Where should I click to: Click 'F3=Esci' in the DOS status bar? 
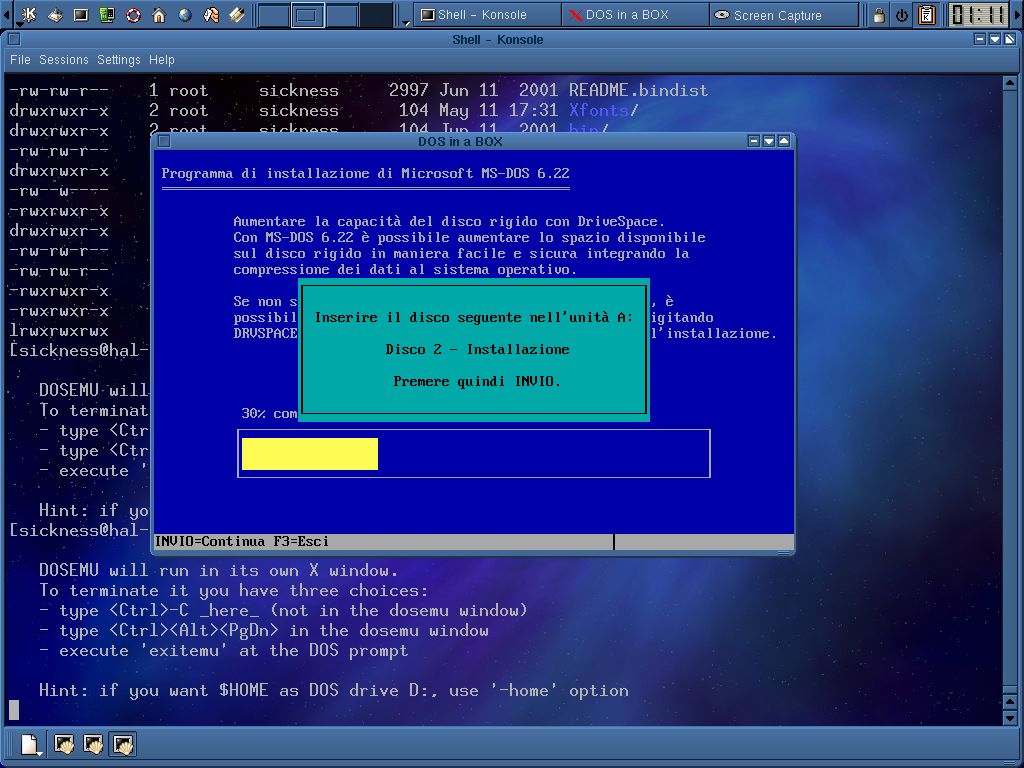click(x=301, y=541)
